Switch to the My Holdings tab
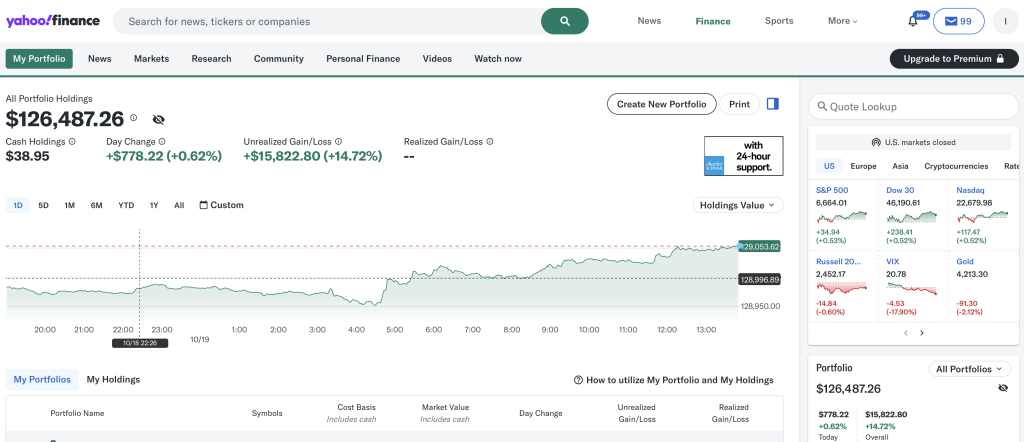The width and height of the screenshot is (1024, 442). [113, 380]
